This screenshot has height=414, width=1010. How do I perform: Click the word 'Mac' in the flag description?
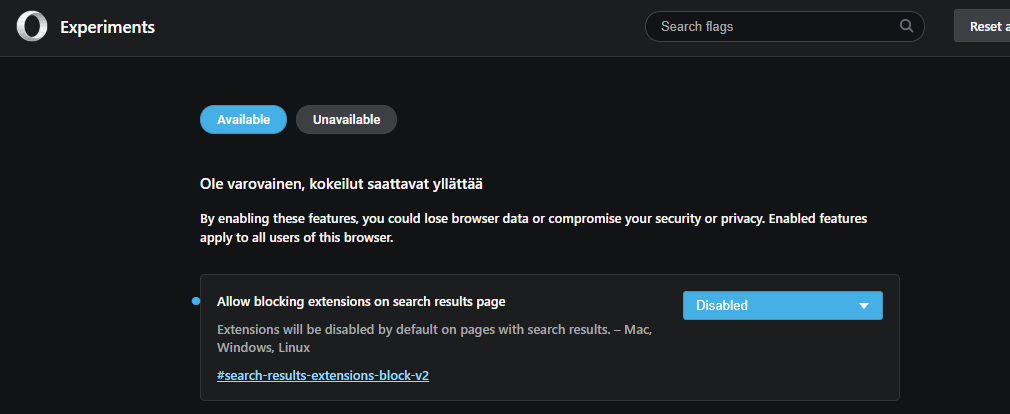tap(638, 329)
